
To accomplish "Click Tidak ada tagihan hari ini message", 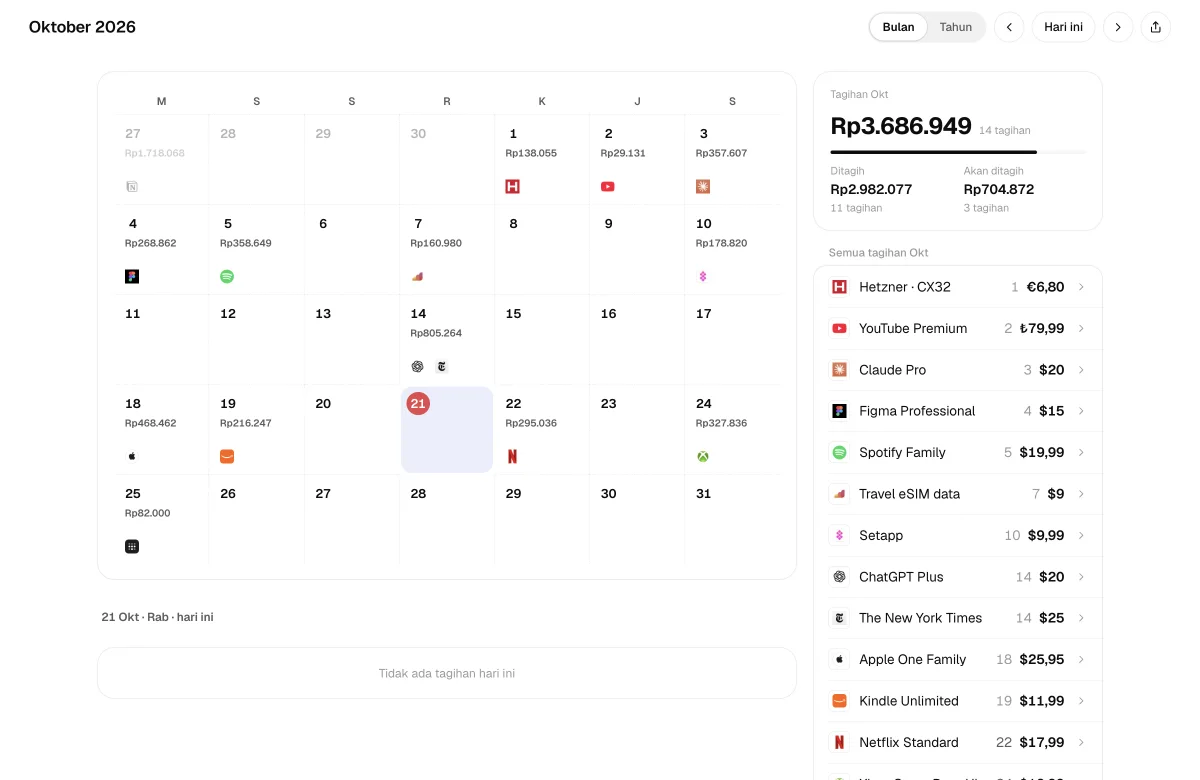I will pyautogui.click(x=447, y=673).
